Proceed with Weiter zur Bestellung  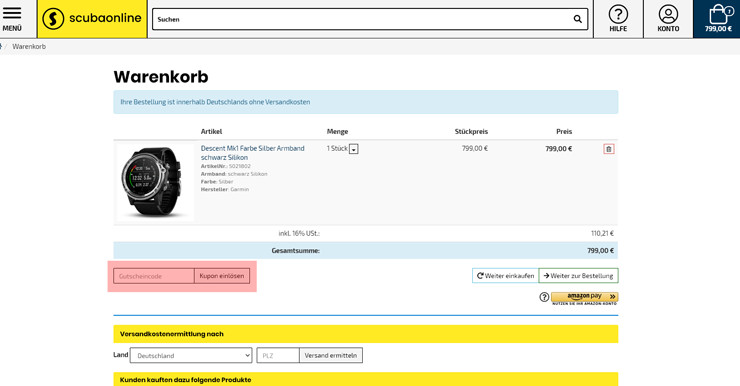tap(578, 276)
